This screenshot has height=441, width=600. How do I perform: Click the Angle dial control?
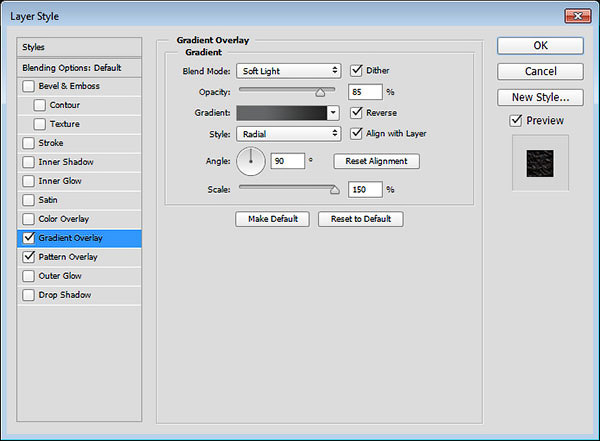coord(251,161)
